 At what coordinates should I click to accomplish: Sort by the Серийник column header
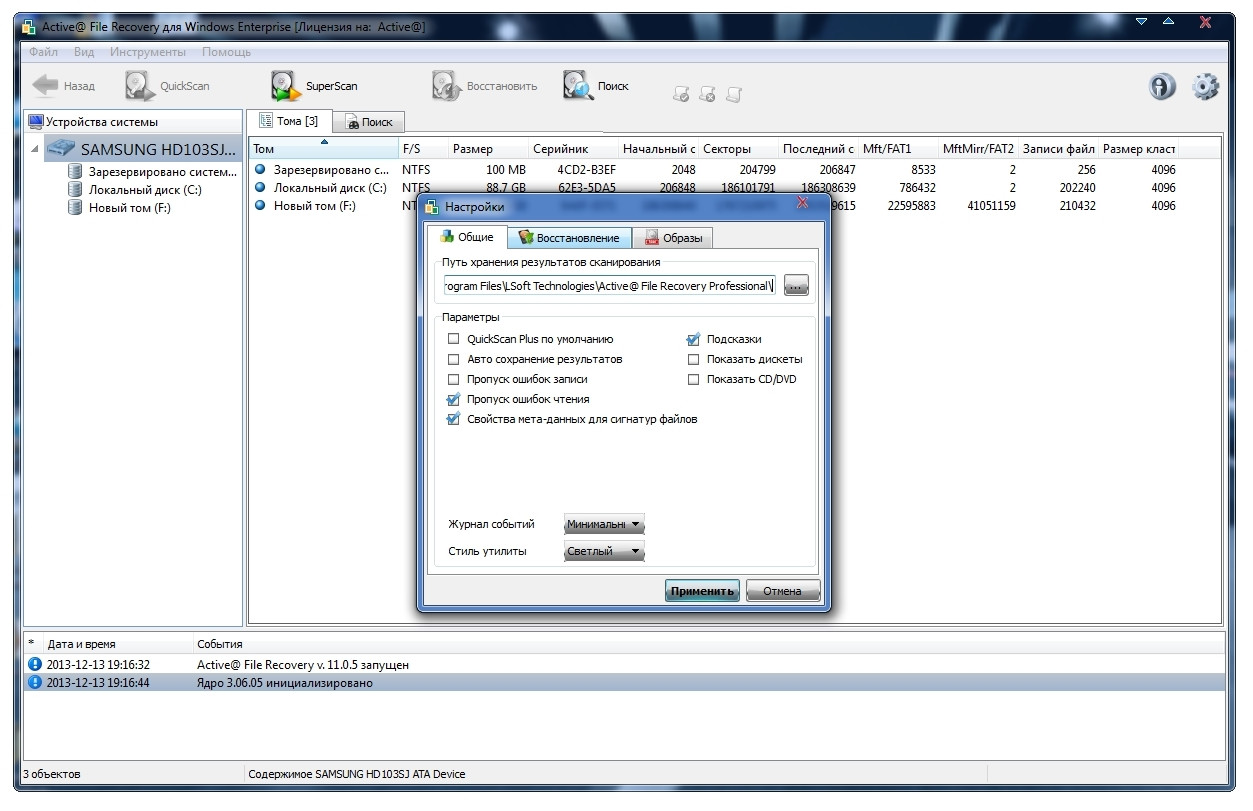(x=574, y=149)
